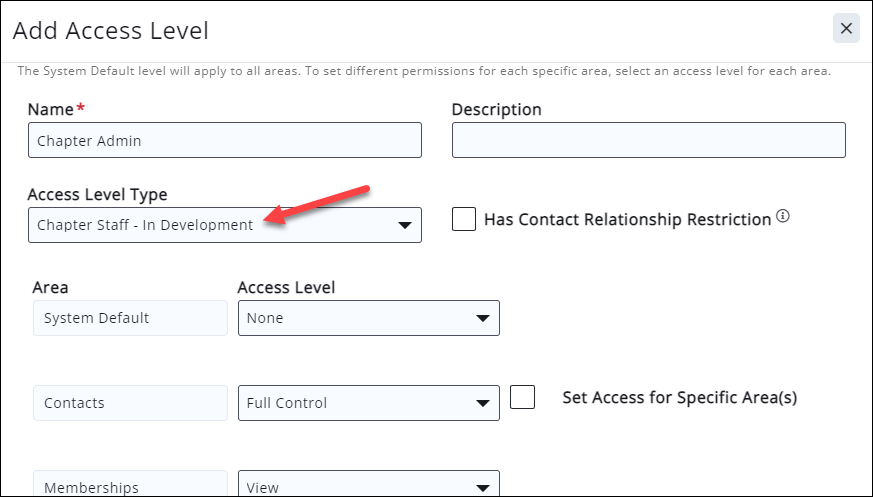Viewport: 873px width, 497px height.
Task: Click the Name field containing Chapter Admin
Action: pos(225,141)
